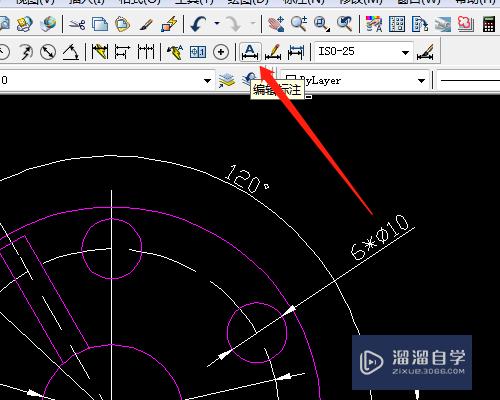This screenshot has width=500, height=400.
Task: Select the Tolerance tool
Action: [x=198, y=52]
